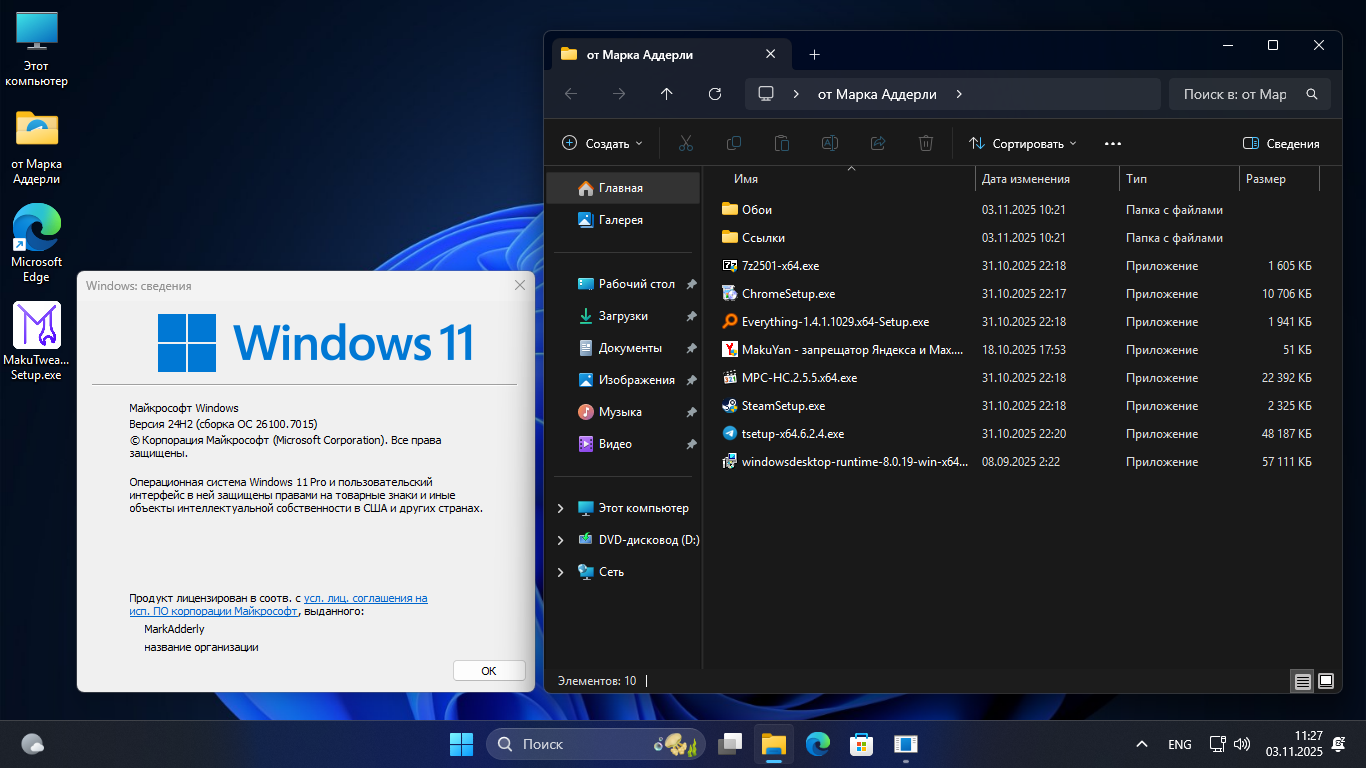This screenshot has width=1366, height=768.
Task: Open the See more ellipsis menu
Action: [1113, 143]
